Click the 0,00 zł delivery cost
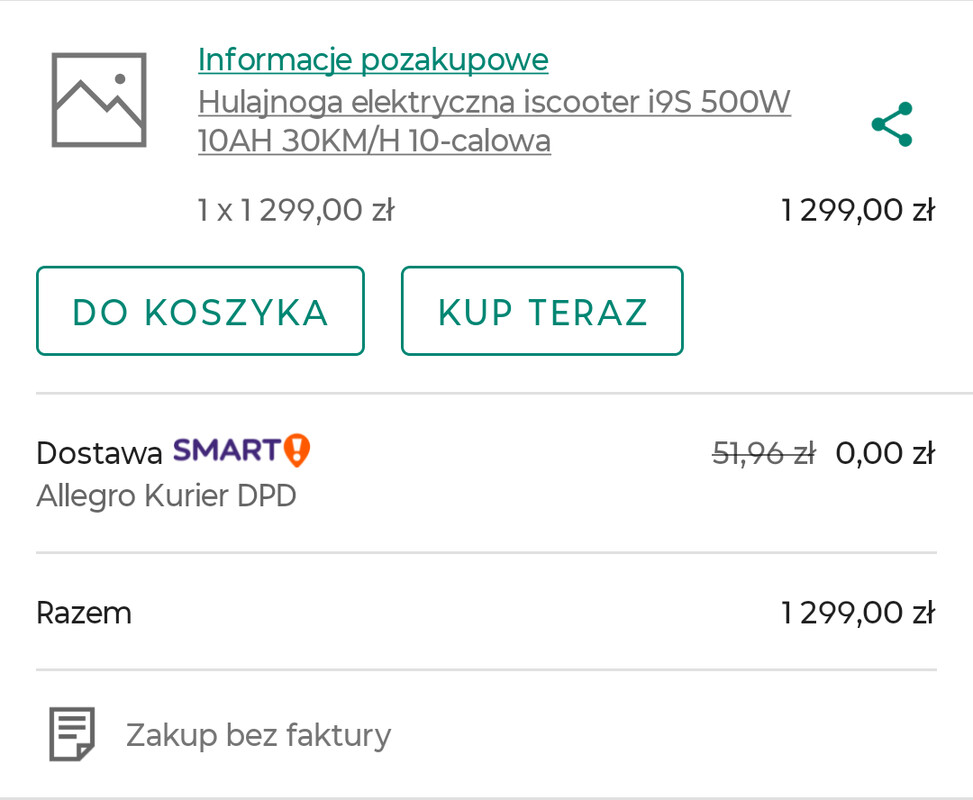The height and width of the screenshot is (800, 973). tap(884, 453)
